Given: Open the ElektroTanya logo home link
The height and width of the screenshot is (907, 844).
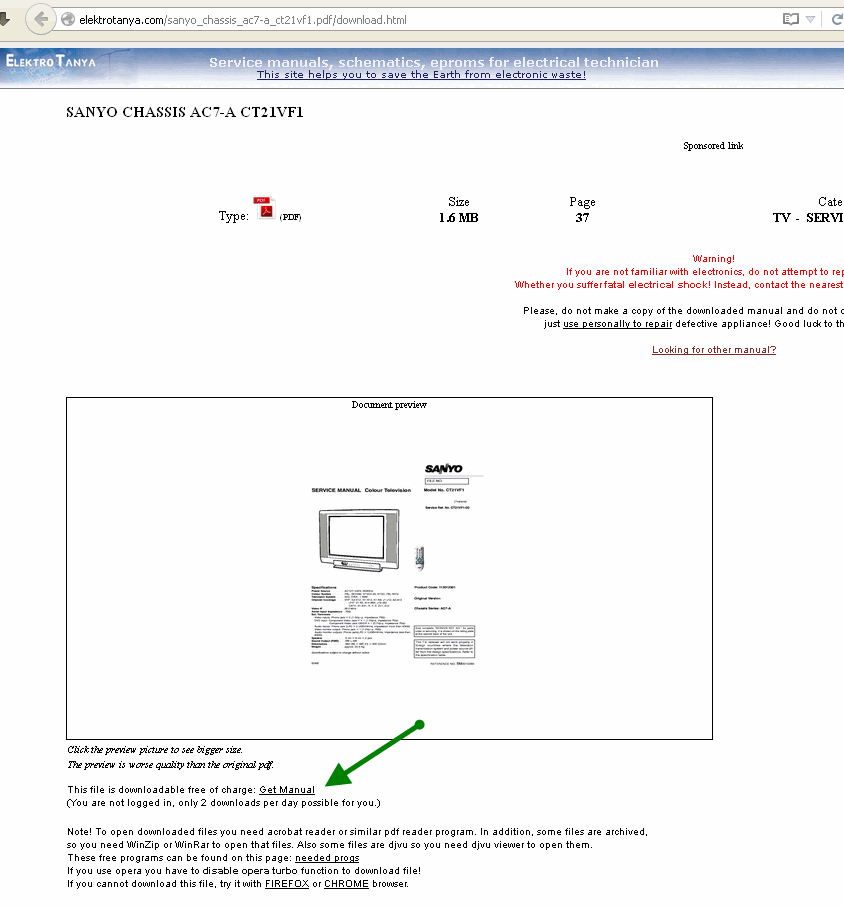Looking at the screenshot, I should [x=51, y=61].
